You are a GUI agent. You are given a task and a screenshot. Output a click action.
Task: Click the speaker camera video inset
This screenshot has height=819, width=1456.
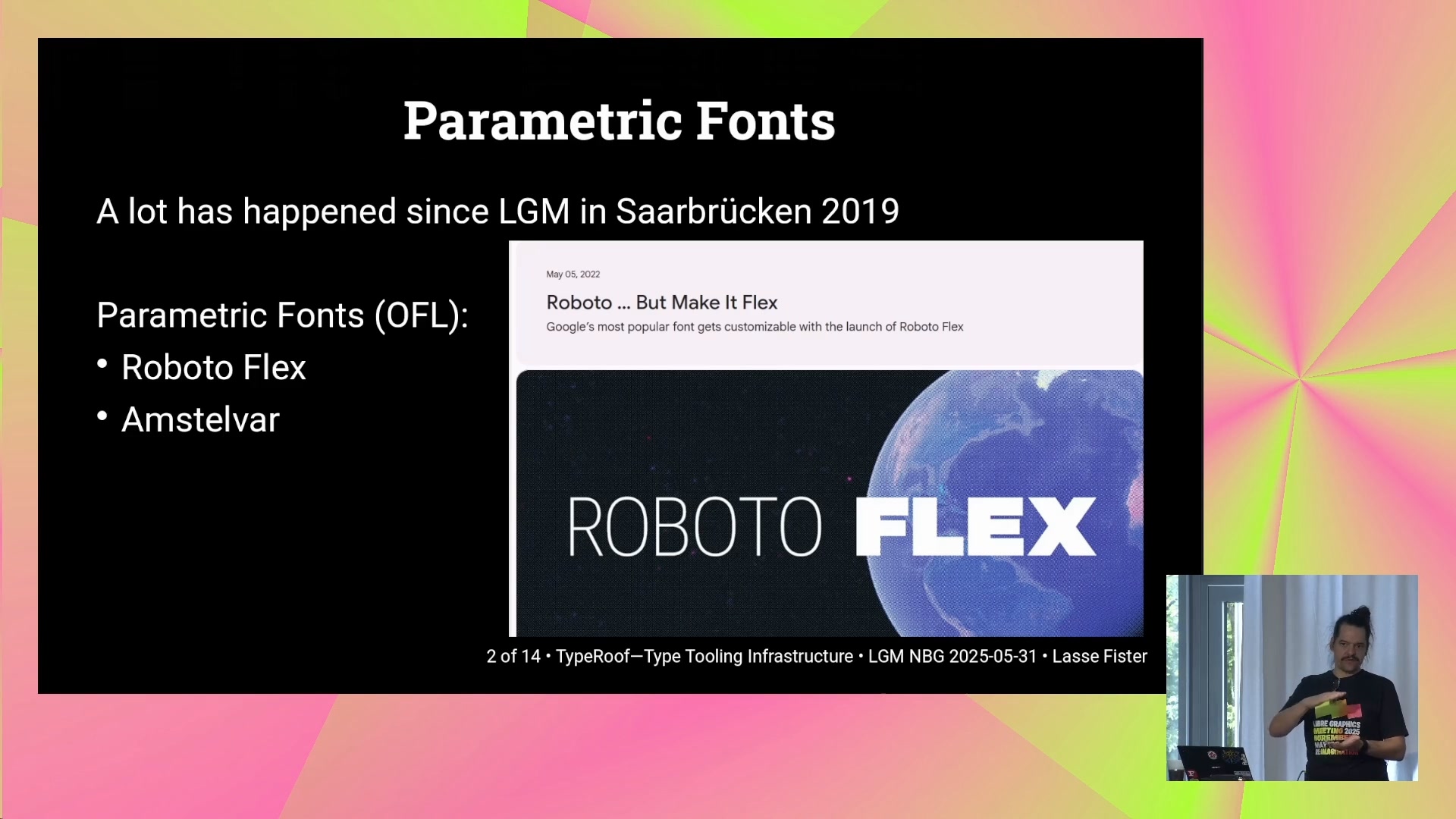pyautogui.click(x=1291, y=678)
